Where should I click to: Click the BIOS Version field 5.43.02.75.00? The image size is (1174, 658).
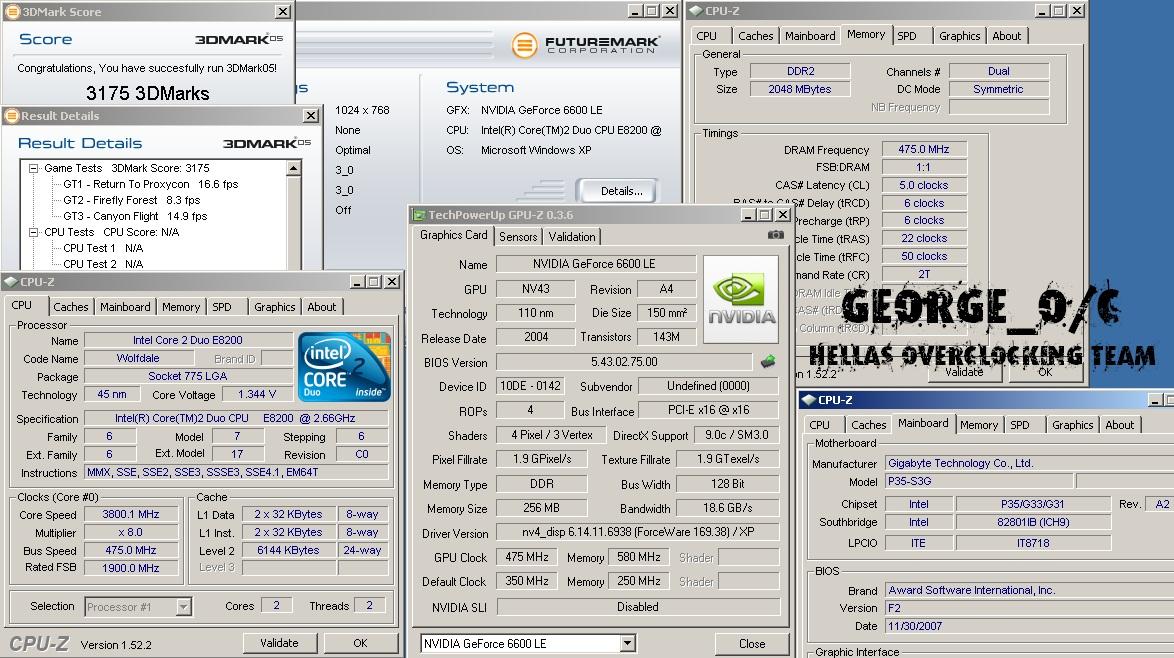click(x=624, y=362)
